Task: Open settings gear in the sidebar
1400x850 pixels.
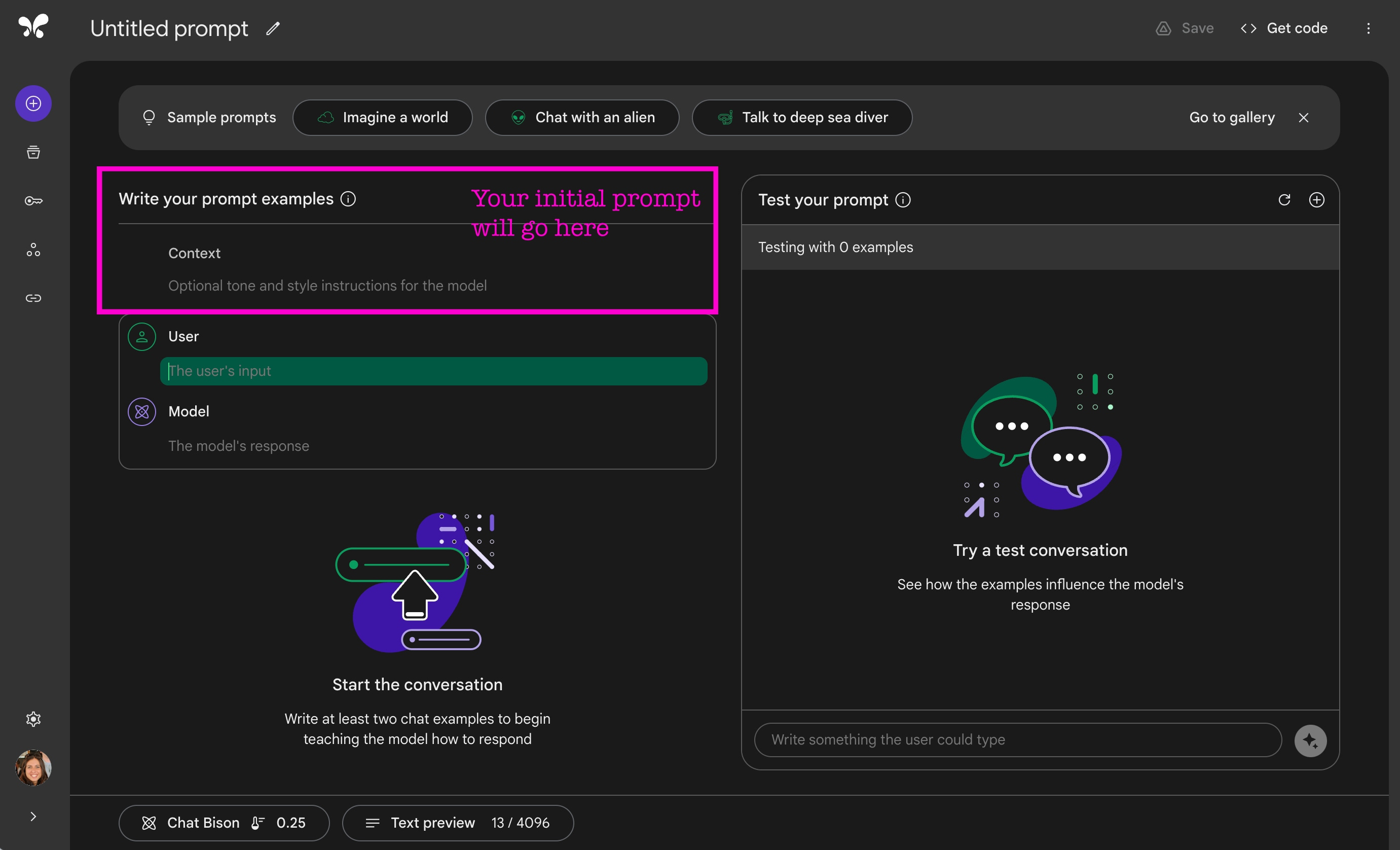Action: 33,719
